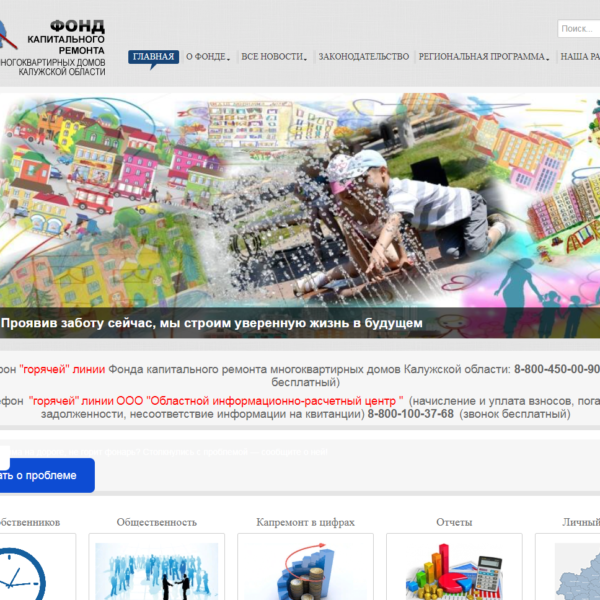Click the Поиск search field
Image resolution: width=600 pixels, height=600 pixels.
579,29
